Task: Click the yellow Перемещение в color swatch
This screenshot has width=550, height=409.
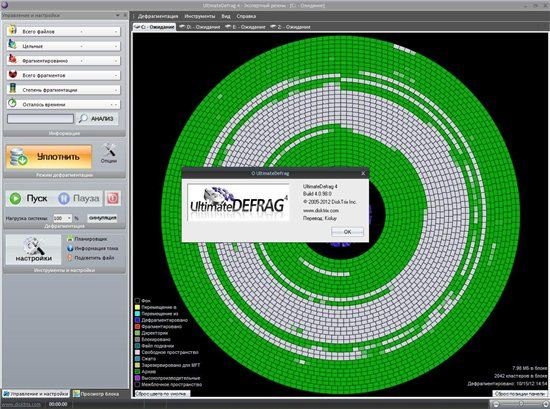Action: click(138, 307)
